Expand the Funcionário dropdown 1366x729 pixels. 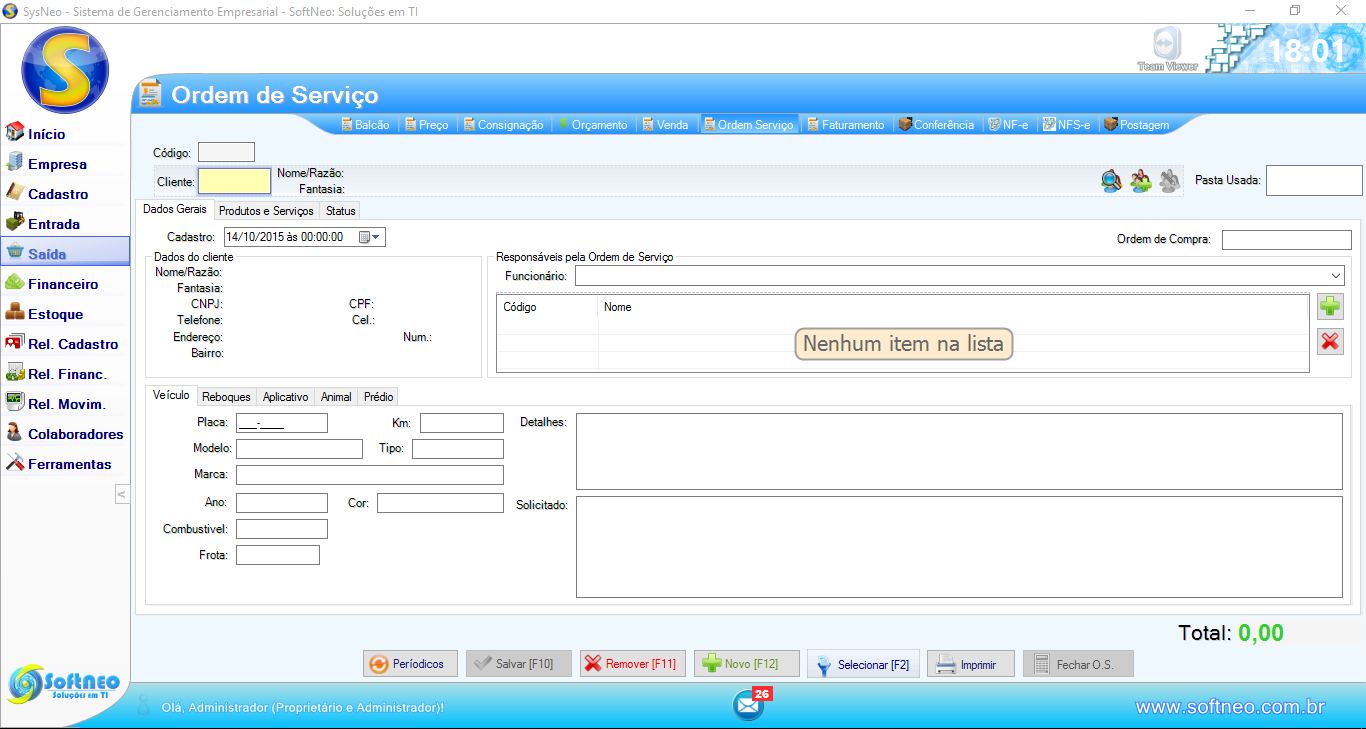1336,276
